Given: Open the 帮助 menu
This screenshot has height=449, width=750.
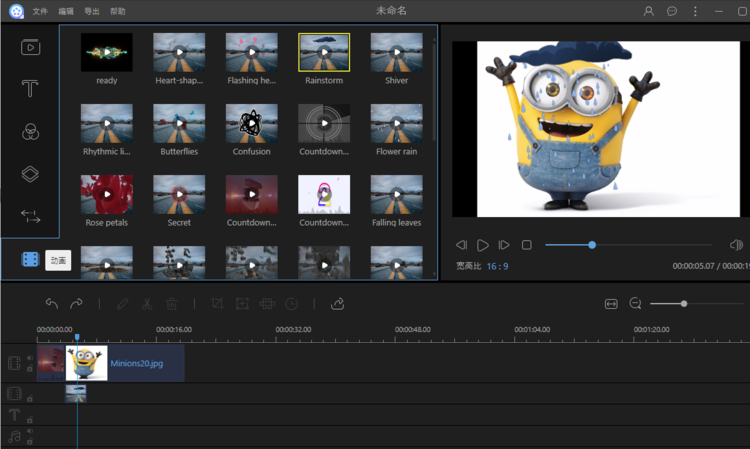Looking at the screenshot, I should (118, 11).
